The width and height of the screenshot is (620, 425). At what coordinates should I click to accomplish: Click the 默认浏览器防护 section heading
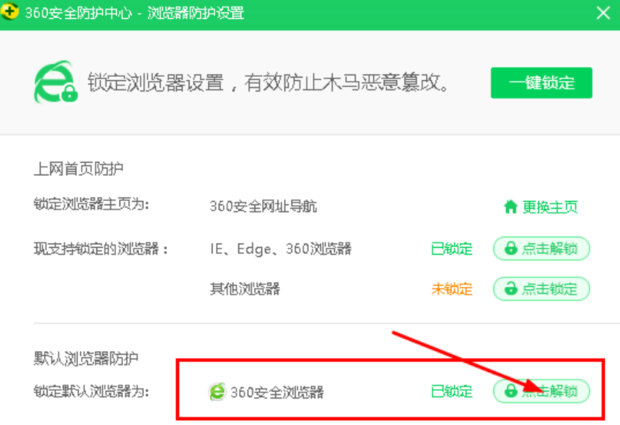pos(86,359)
